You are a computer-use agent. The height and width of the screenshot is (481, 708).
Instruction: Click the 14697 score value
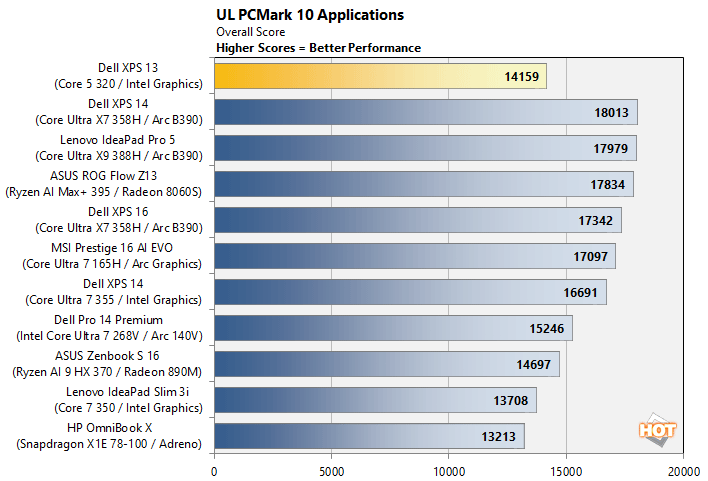pos(533,365)
